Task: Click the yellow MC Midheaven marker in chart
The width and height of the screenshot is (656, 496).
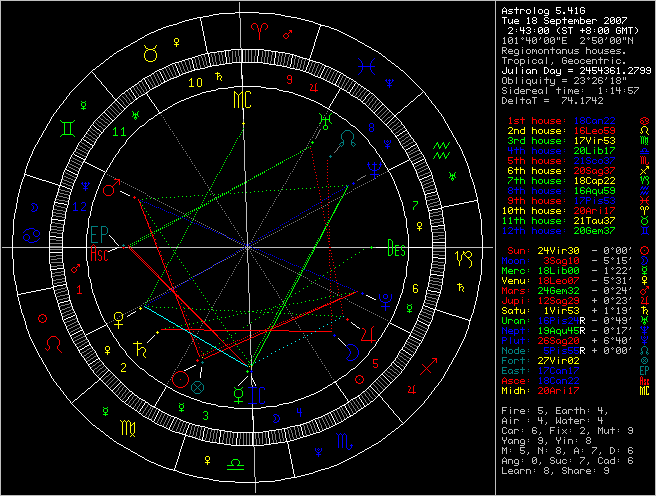Action: pos(242,99)
